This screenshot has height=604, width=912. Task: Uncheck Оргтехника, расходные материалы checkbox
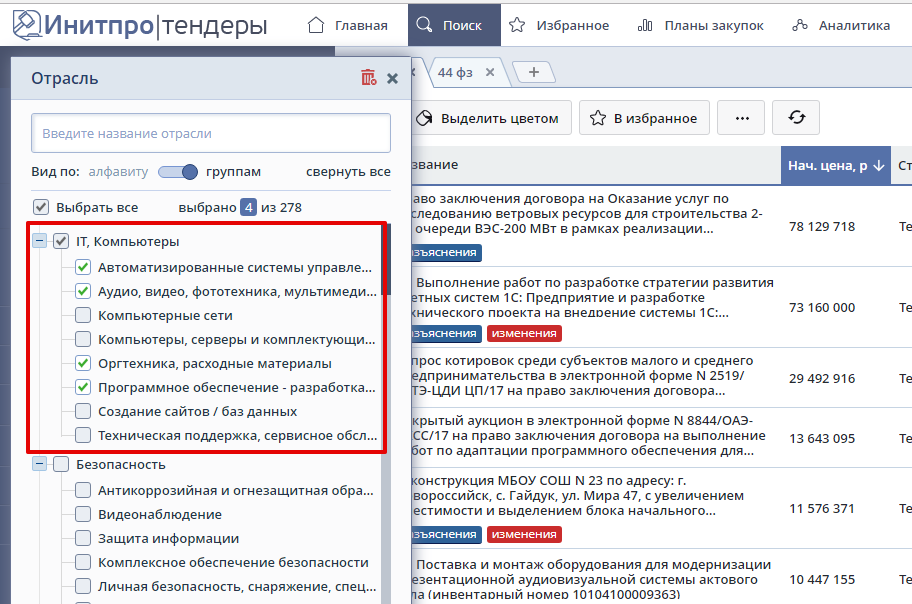(x=83, y=364)
